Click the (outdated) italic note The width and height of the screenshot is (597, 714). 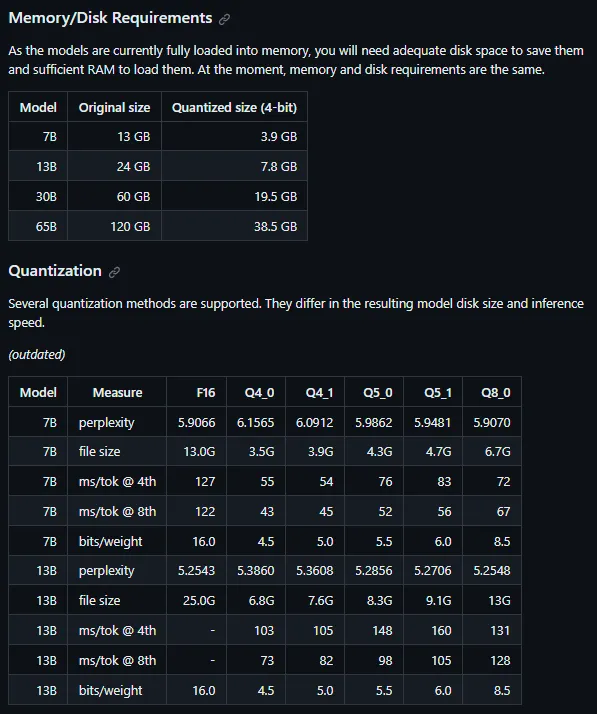click(x=36, y=355)
